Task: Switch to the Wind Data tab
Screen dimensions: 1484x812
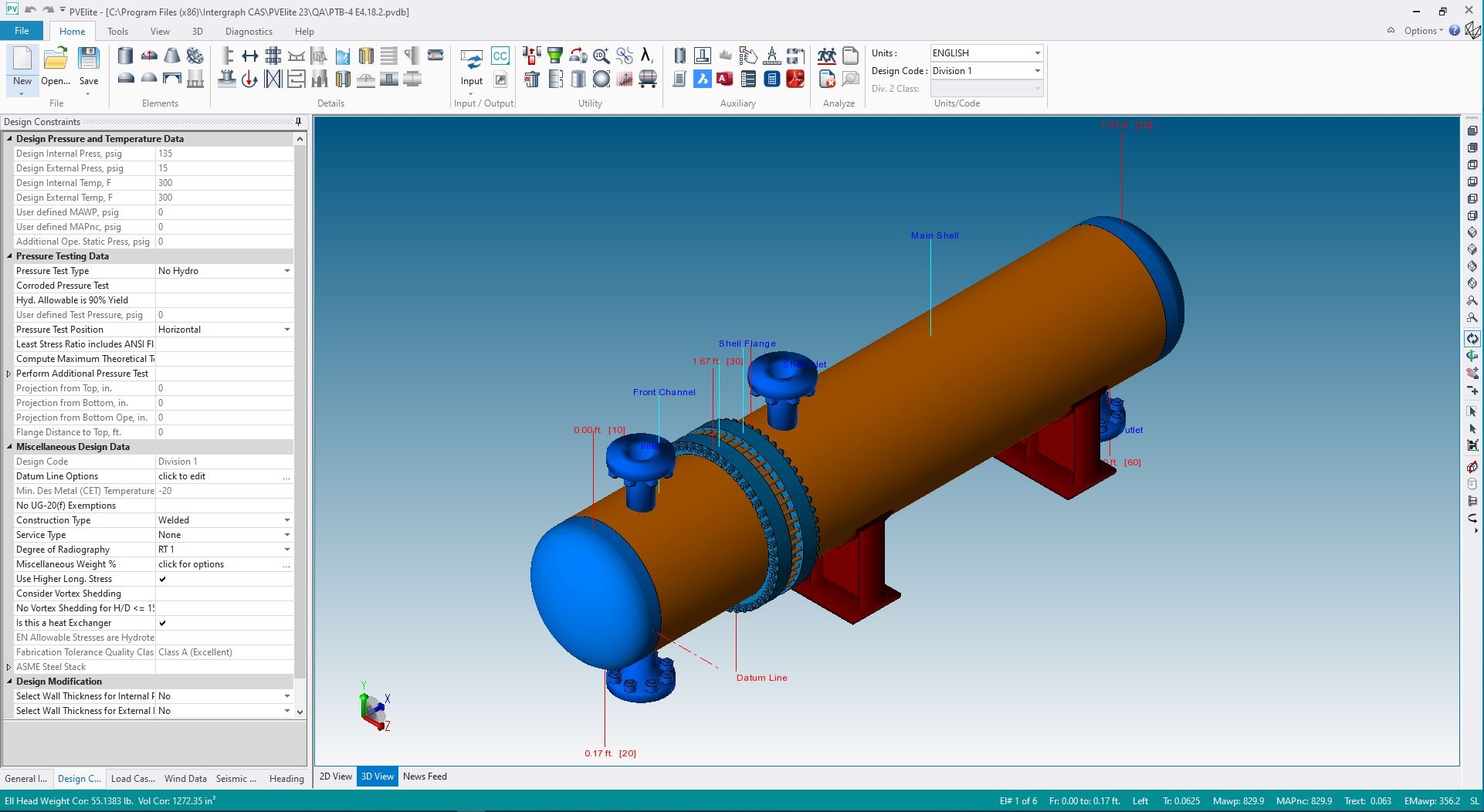Action: 185,779
